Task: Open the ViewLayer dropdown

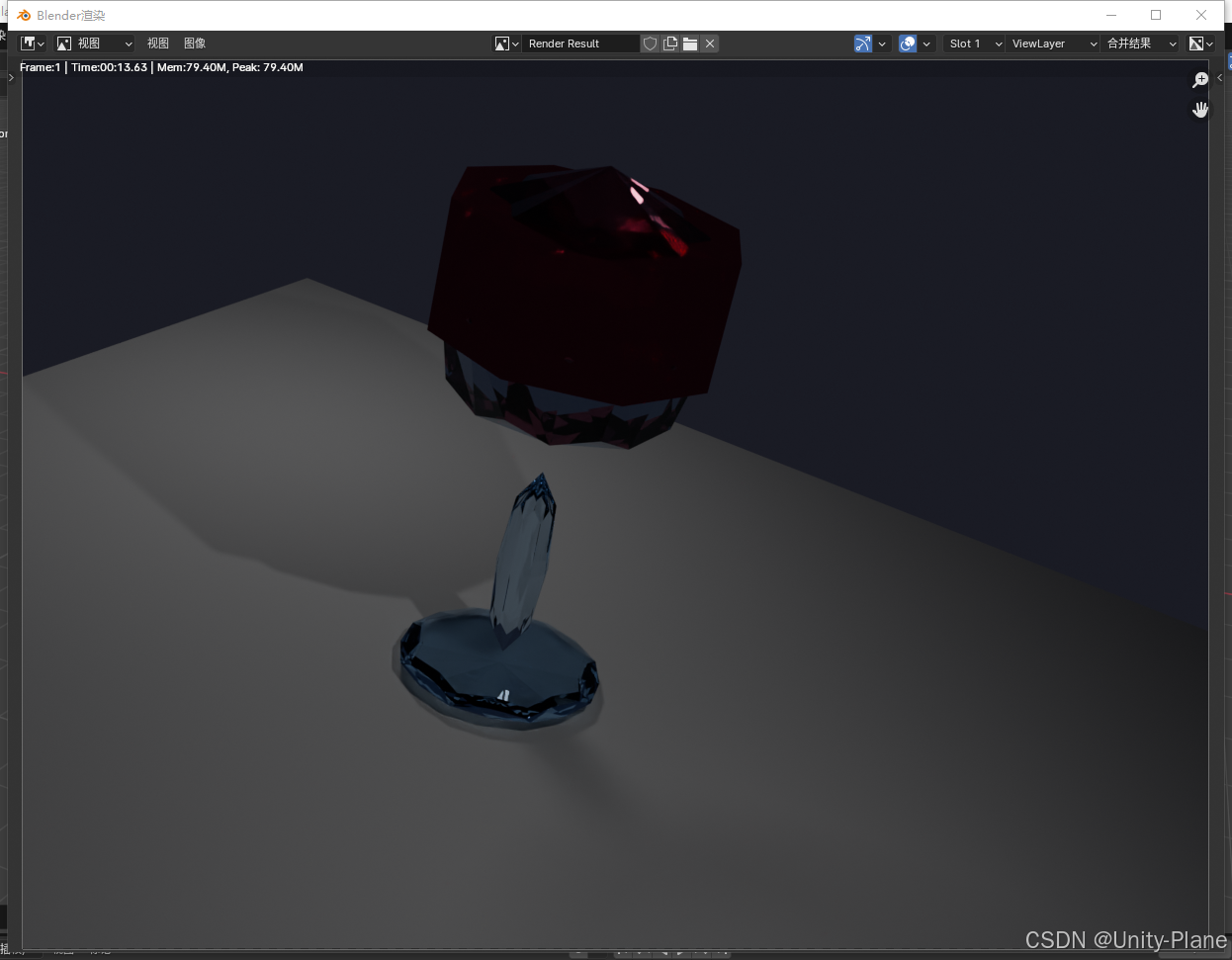Action: click(1054, 44)
